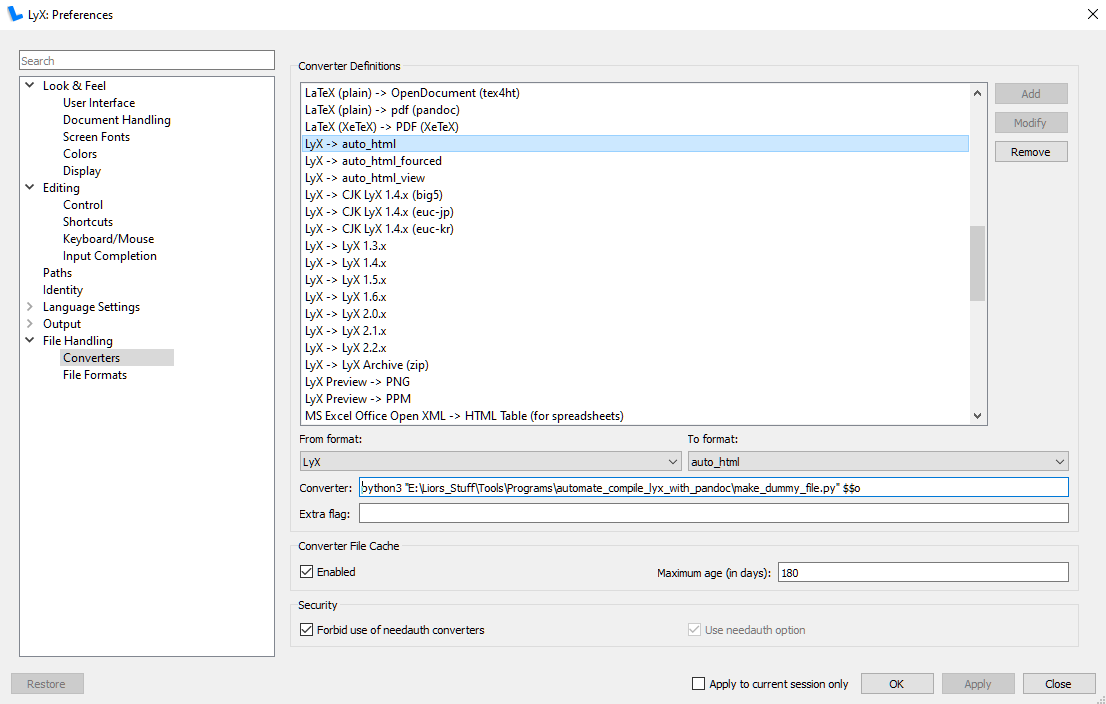
Task: Select the 'LyX -> auto_html_fourced' row
Action: pos(635,161)
